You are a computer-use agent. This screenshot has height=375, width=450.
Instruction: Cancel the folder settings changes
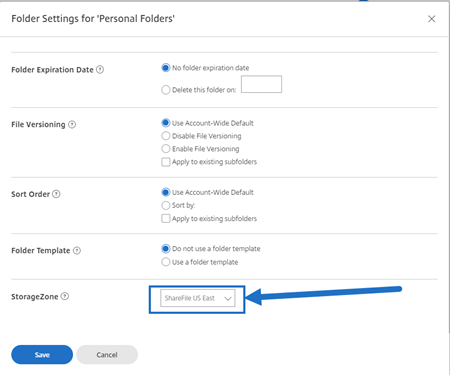107,355
